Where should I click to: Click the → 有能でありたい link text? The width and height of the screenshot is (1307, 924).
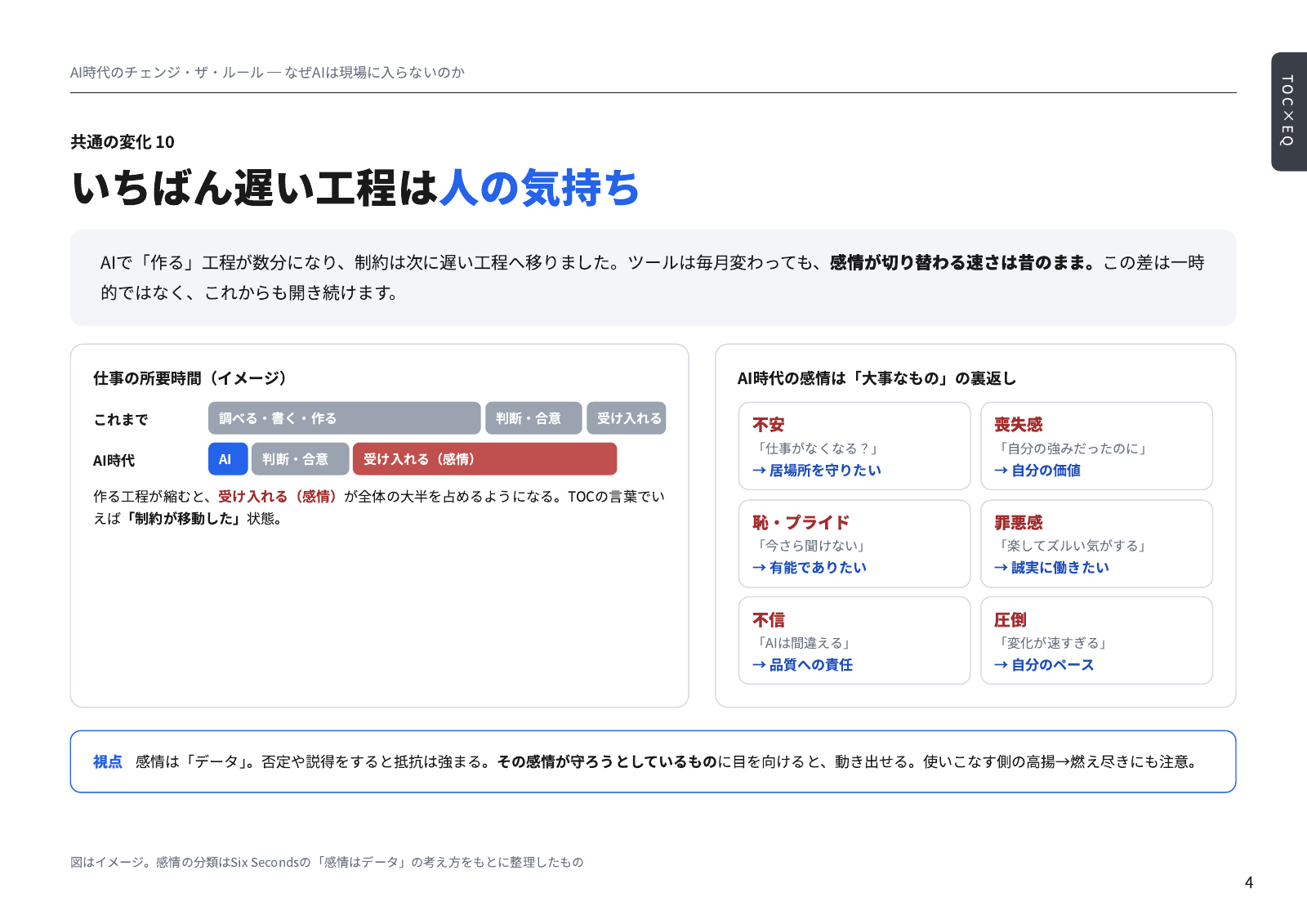(x=810, y=568)
